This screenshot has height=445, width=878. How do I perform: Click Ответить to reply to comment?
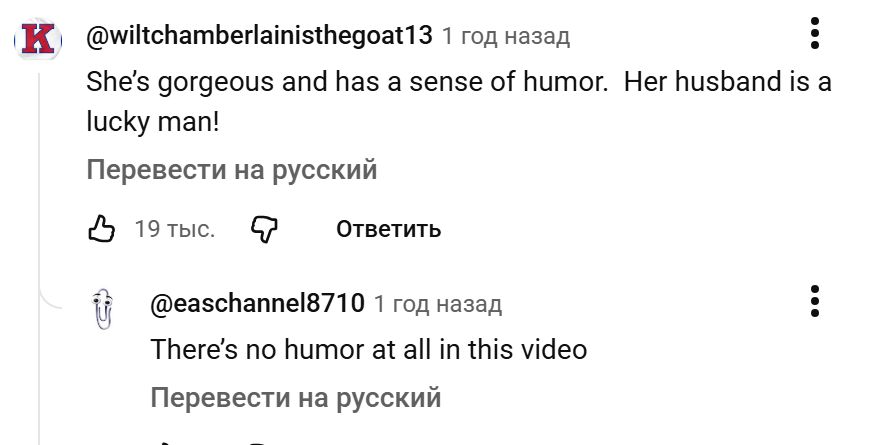pos(388,229)
